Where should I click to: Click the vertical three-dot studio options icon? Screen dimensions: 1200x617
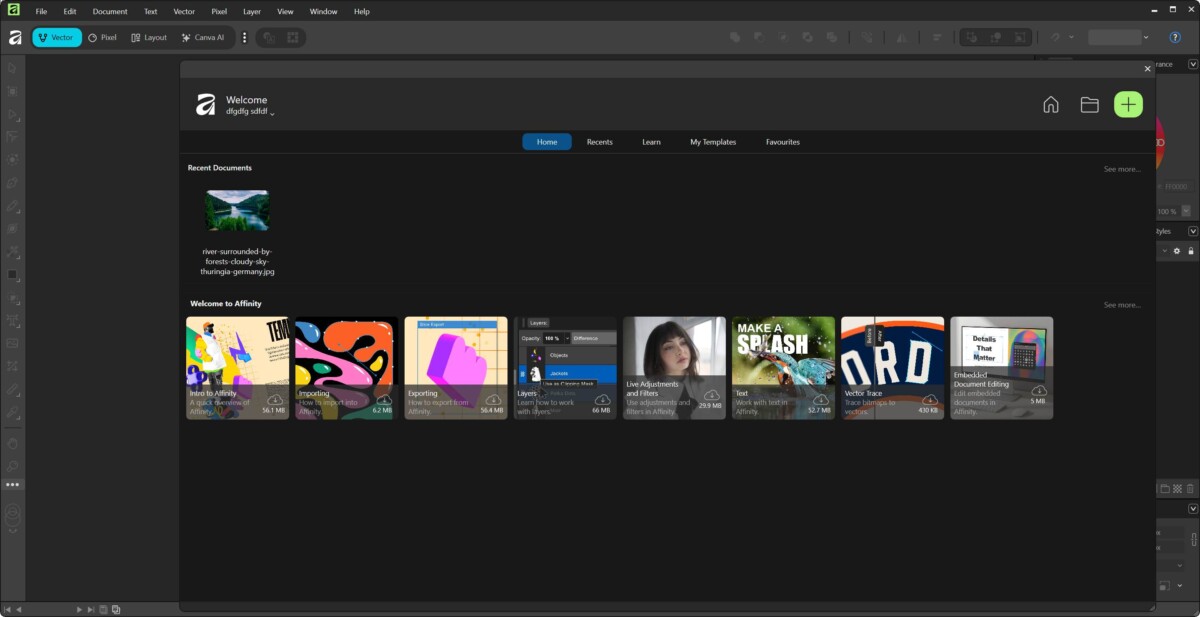pos(244,37)
